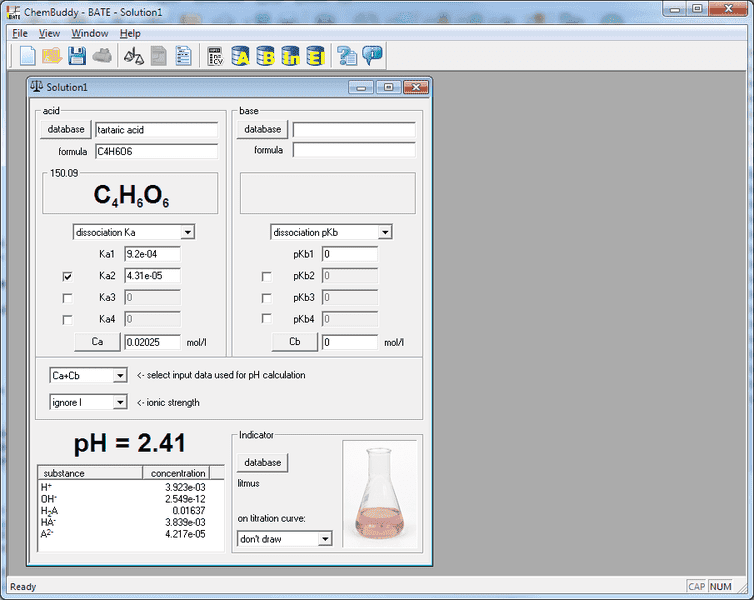Enable the Ka3 checkbox
Image resolution: width=754 pixels, height=600 pixels.
tap(68, 298)
